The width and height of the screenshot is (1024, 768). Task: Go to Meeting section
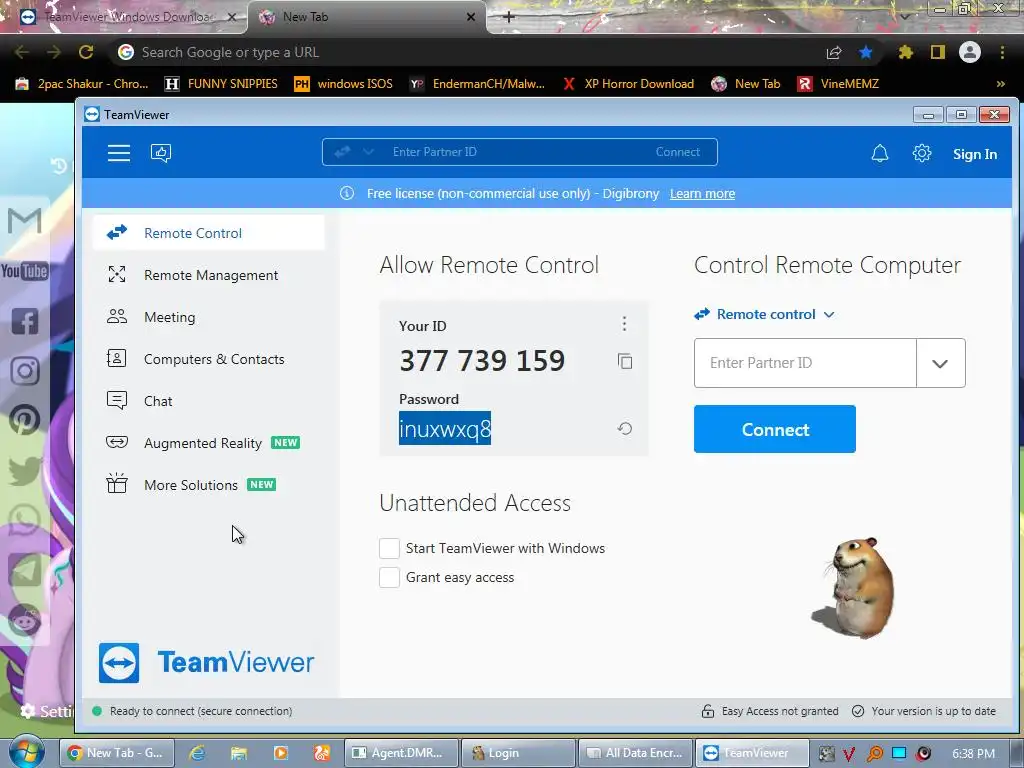208,317
